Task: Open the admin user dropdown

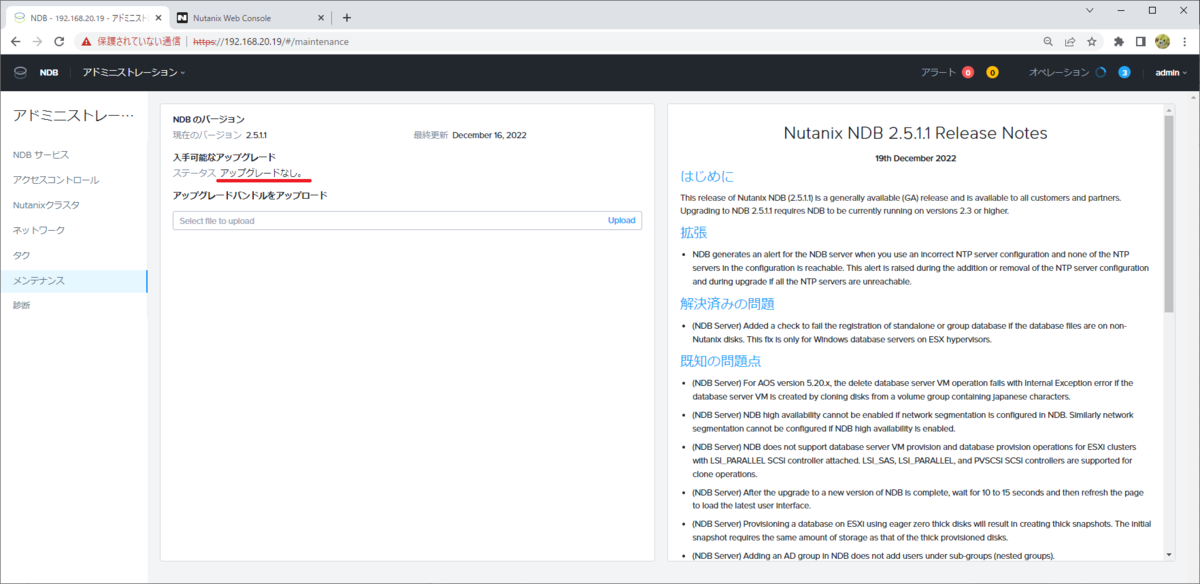Action: pyautogui.click(x=1171, y=72)
